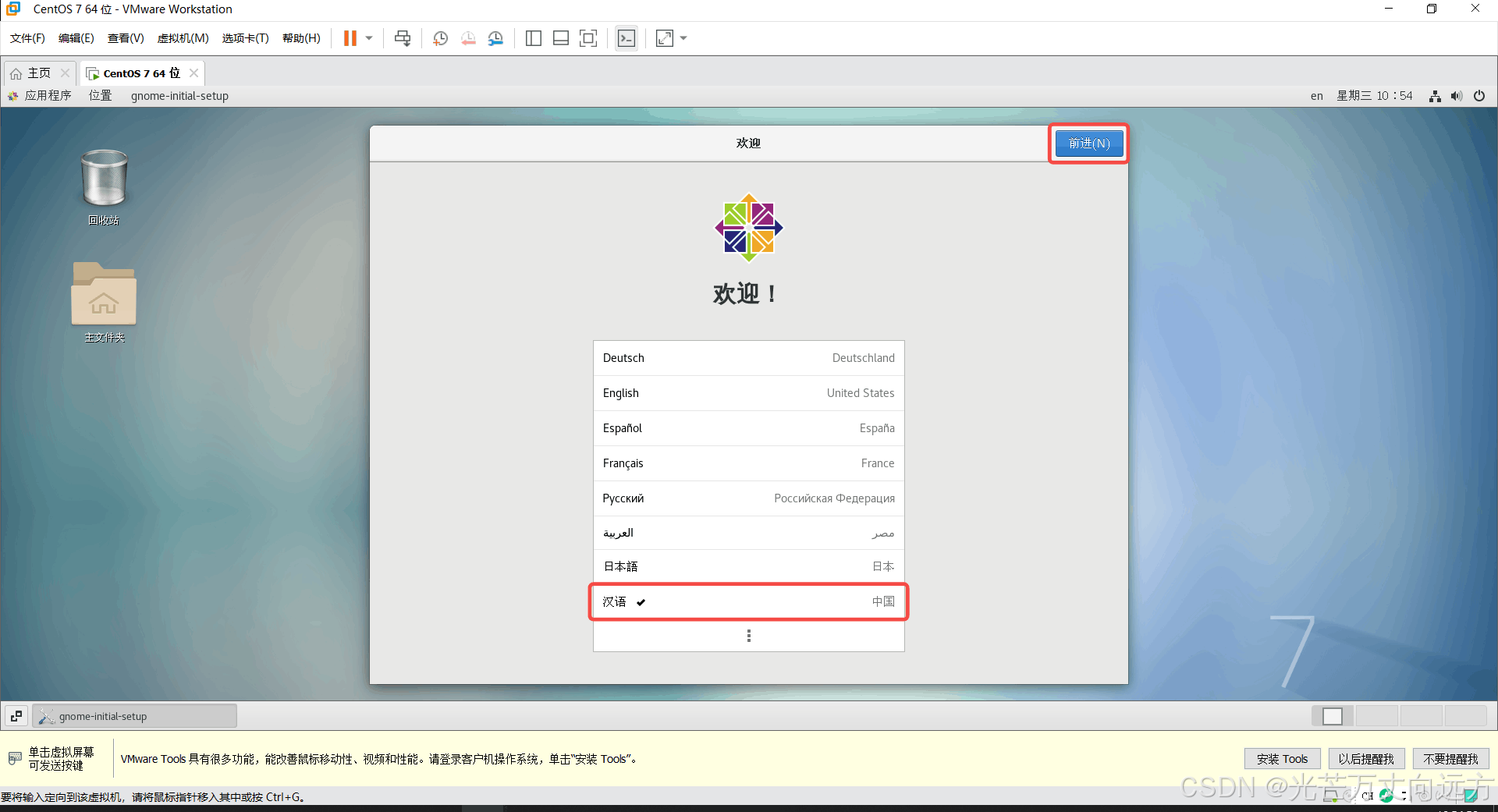Expand the stretch display dropdown arrow
The image size is (1498, 812).
coord(683,38)
